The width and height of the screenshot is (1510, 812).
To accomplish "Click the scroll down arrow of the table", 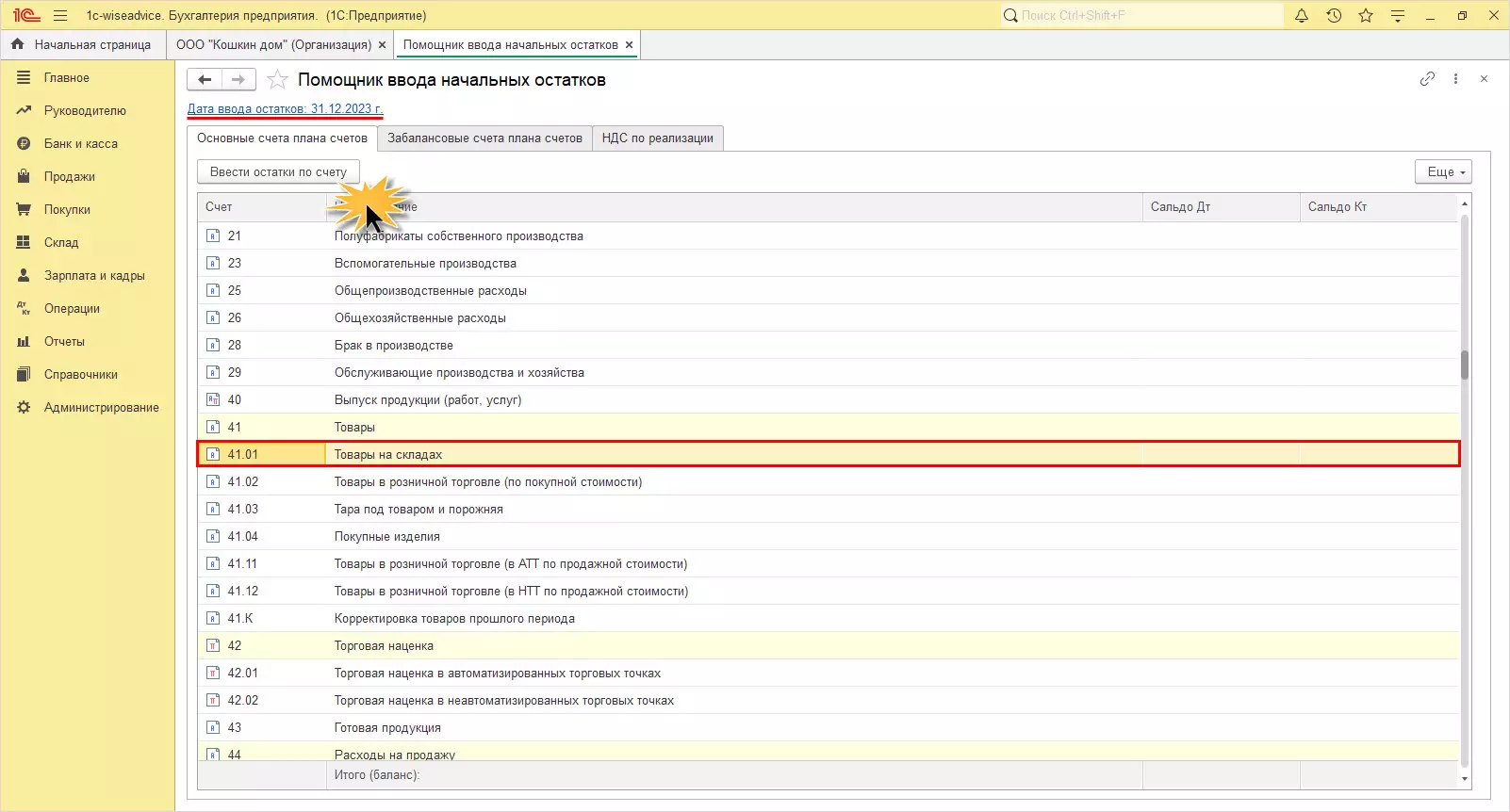I will (x=1465, y=779).
